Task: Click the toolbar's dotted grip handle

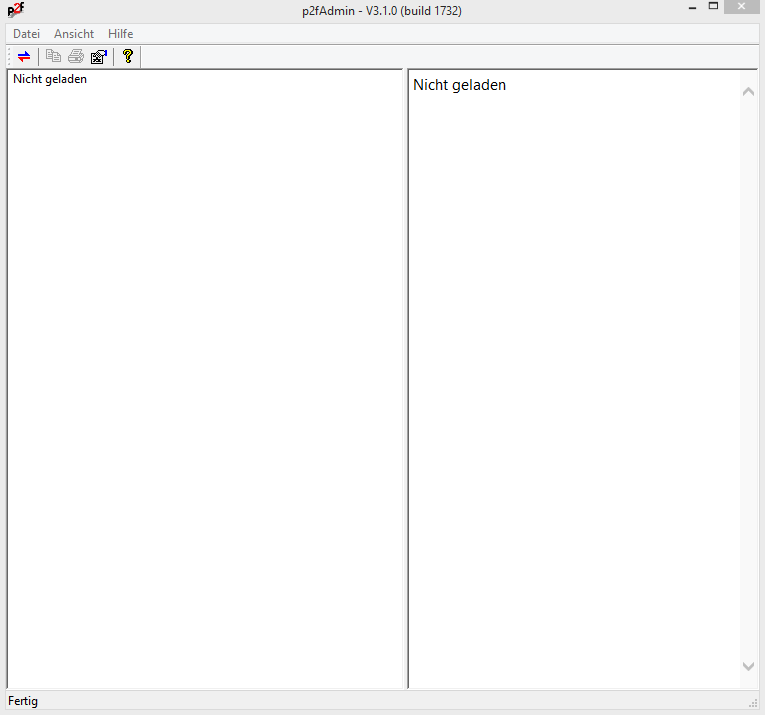Action: [9, 57]
